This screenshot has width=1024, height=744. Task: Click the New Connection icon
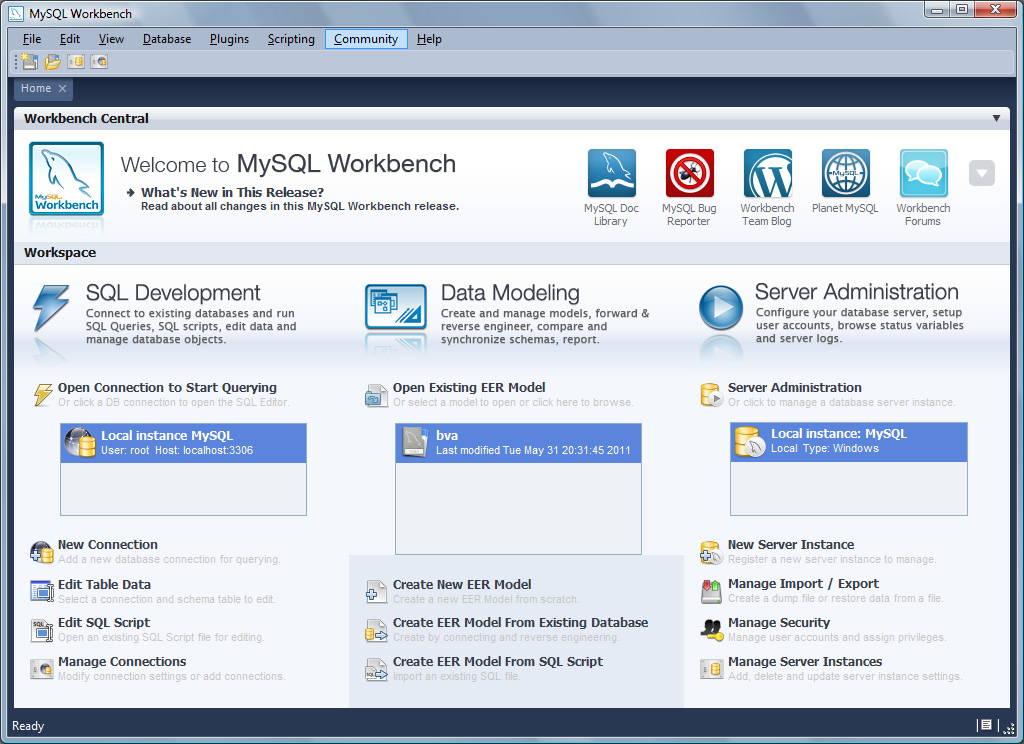(42, 553)
